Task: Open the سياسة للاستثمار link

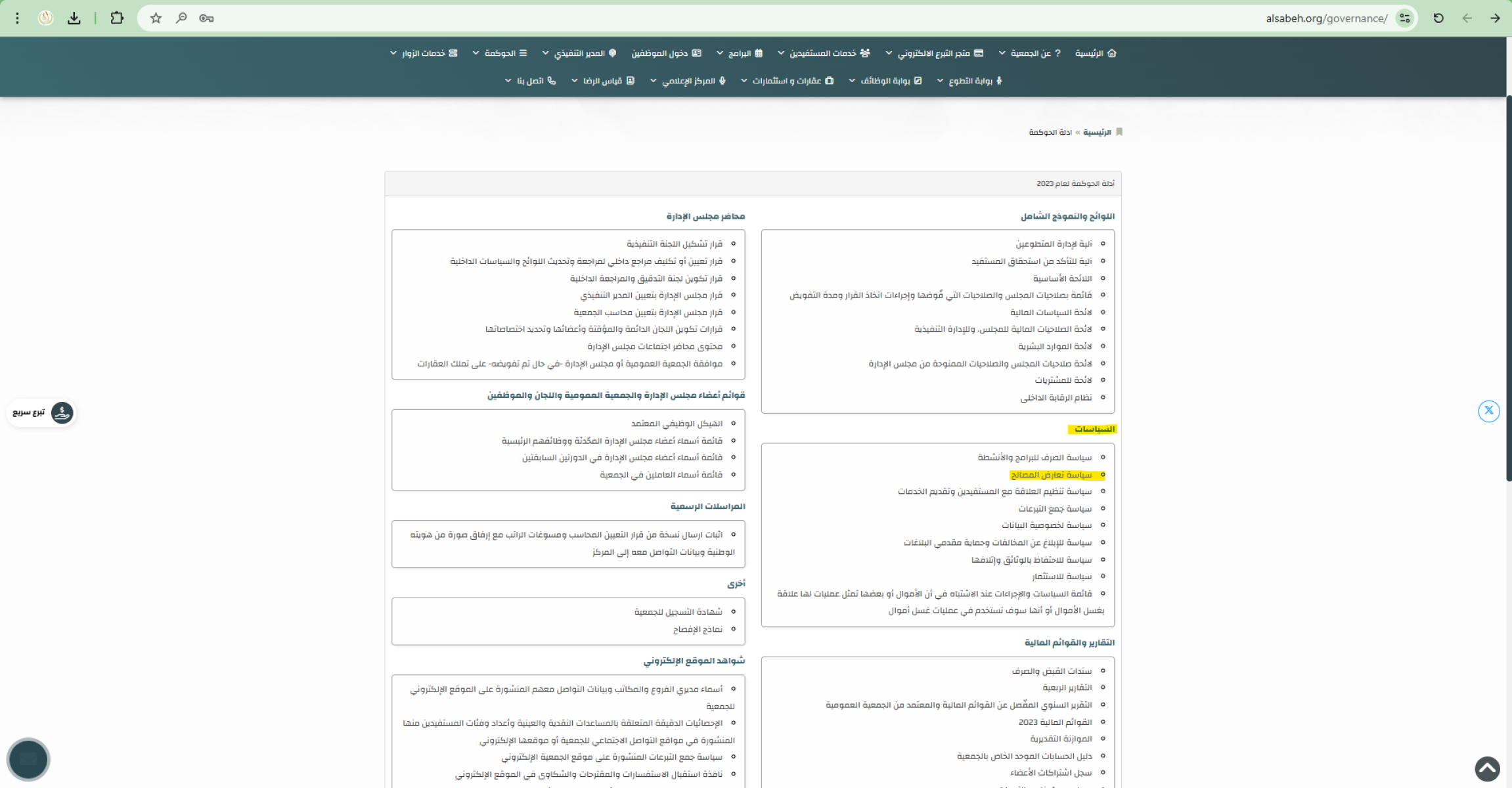Action: [1061, 577]
